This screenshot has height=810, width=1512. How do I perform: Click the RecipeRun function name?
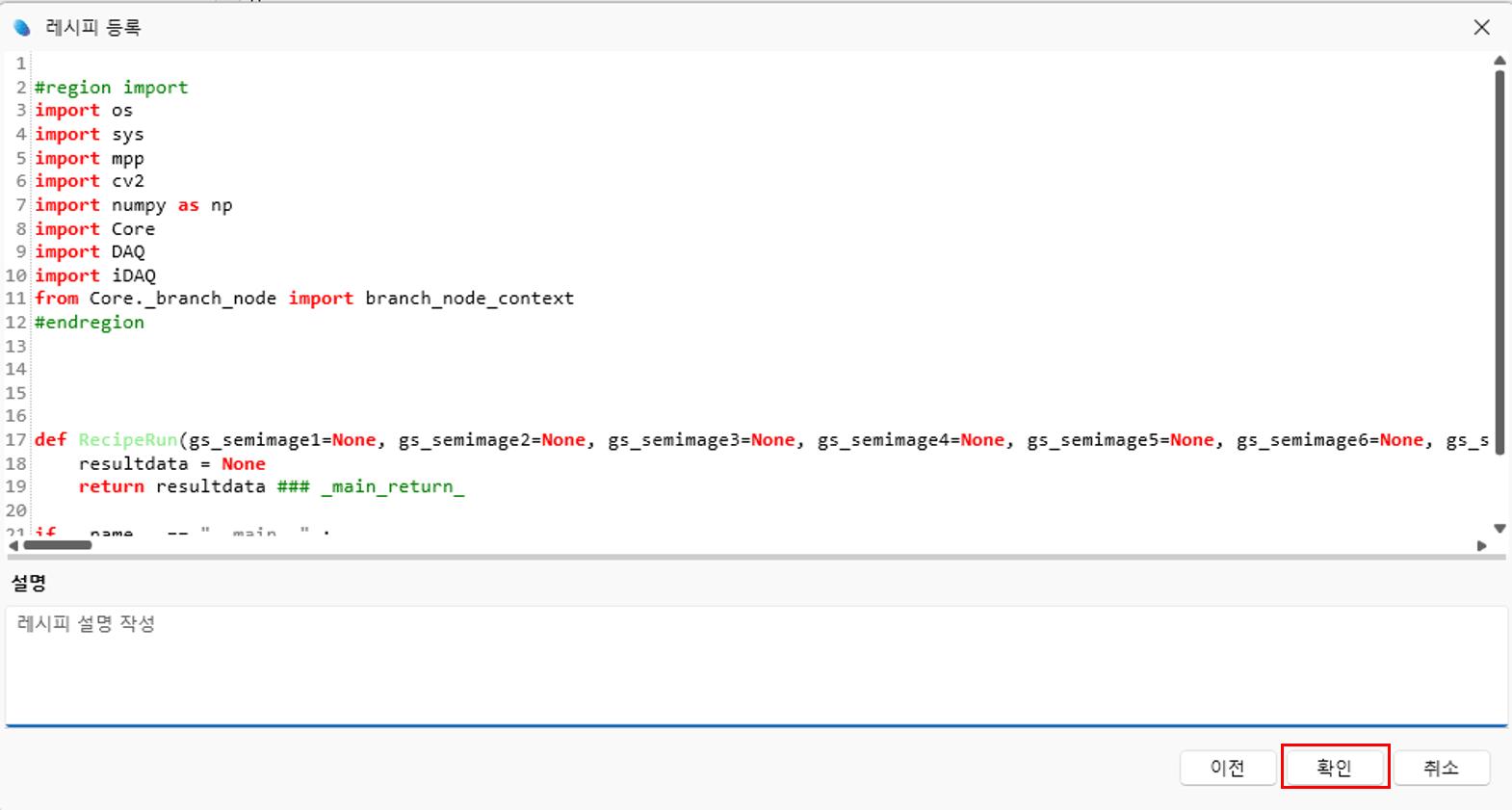pyautogui.click(x=128, y=440)
